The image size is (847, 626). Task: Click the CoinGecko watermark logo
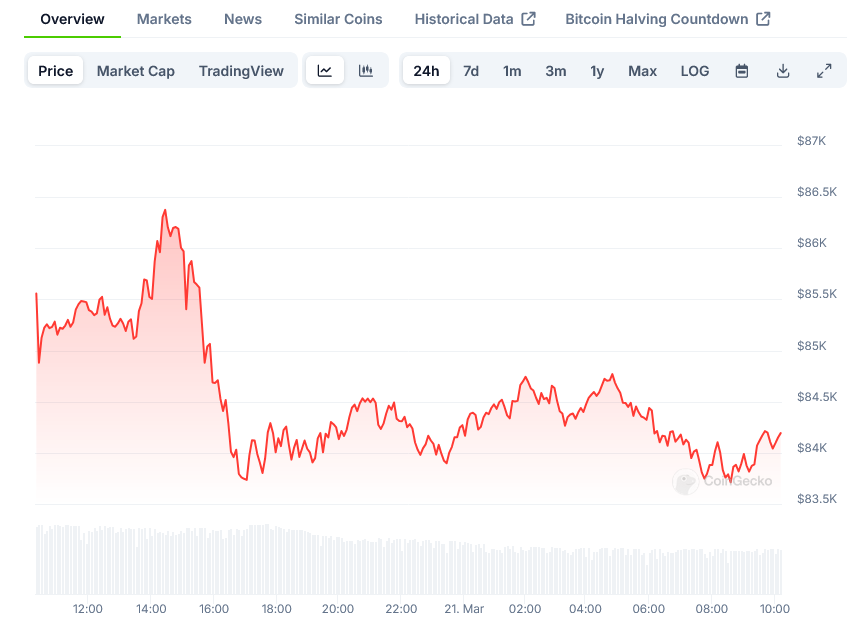click(722, 481)
